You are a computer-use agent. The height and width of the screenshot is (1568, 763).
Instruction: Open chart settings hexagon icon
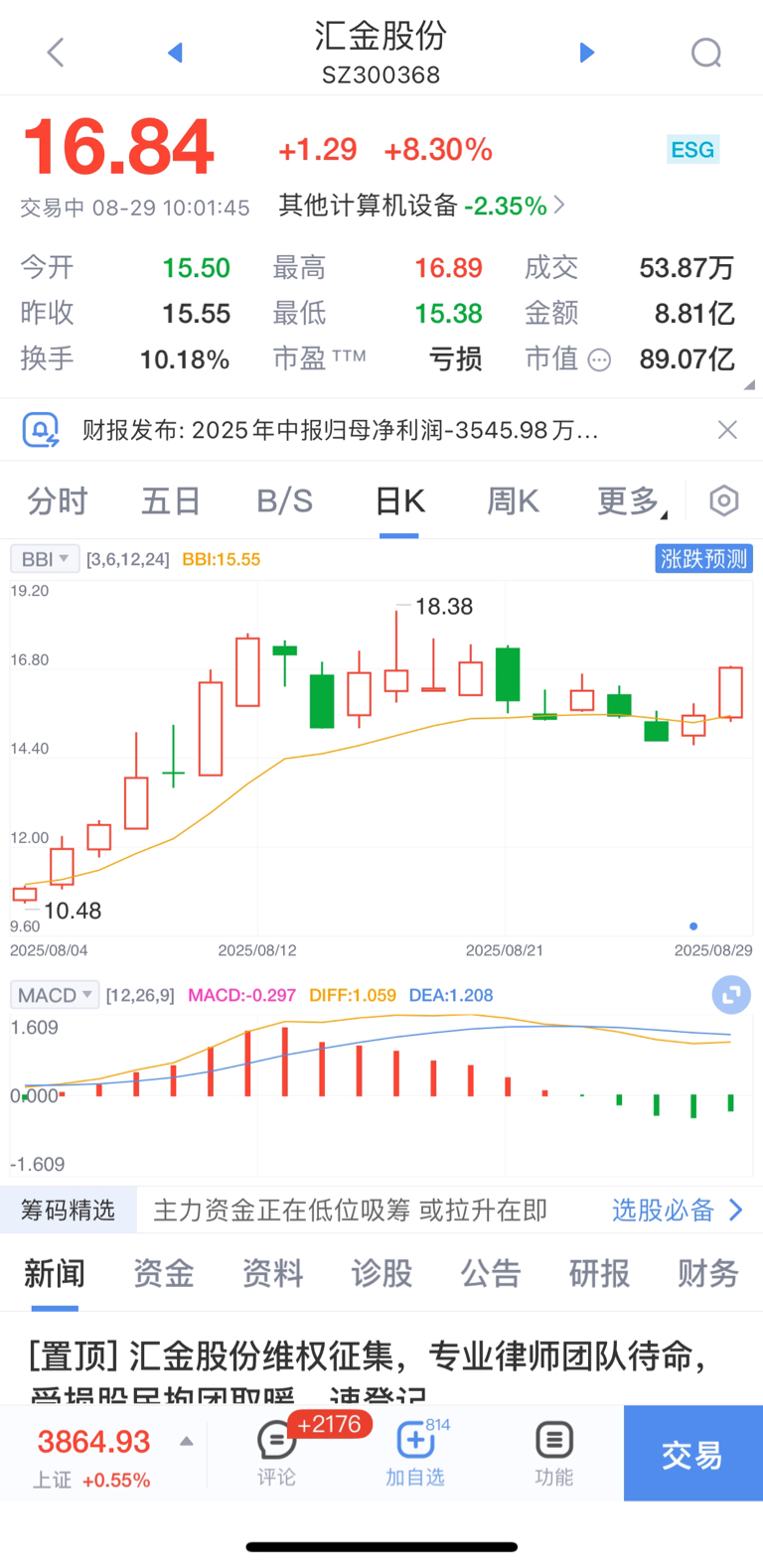724,501
